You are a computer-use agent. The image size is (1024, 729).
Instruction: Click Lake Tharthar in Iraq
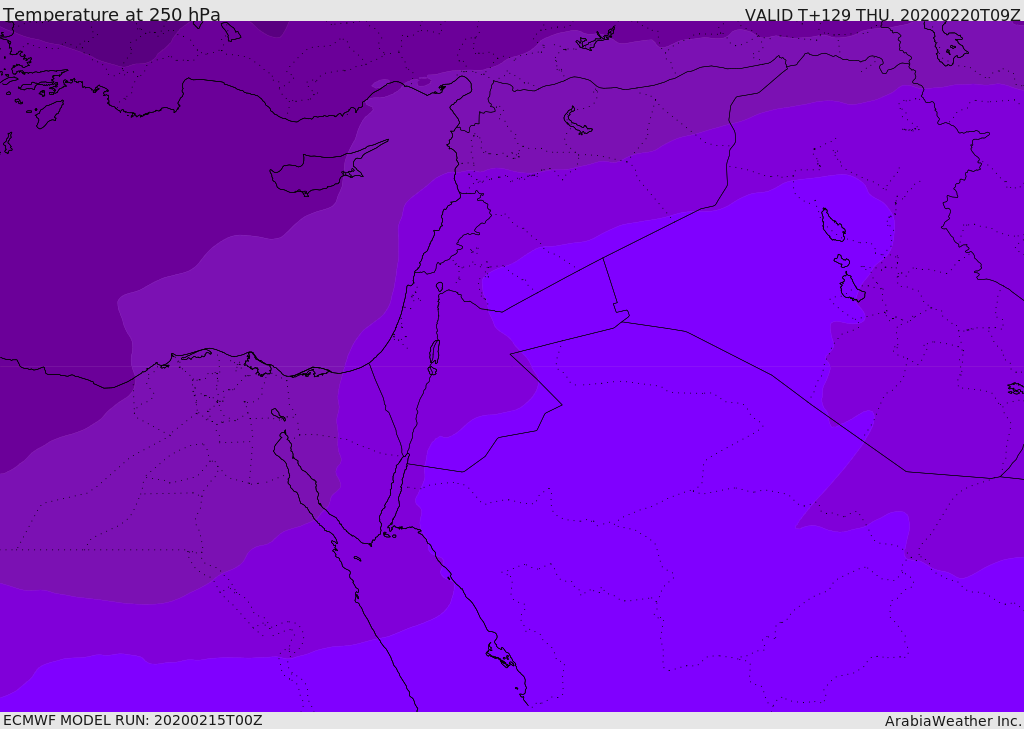[x=832, y=225]
